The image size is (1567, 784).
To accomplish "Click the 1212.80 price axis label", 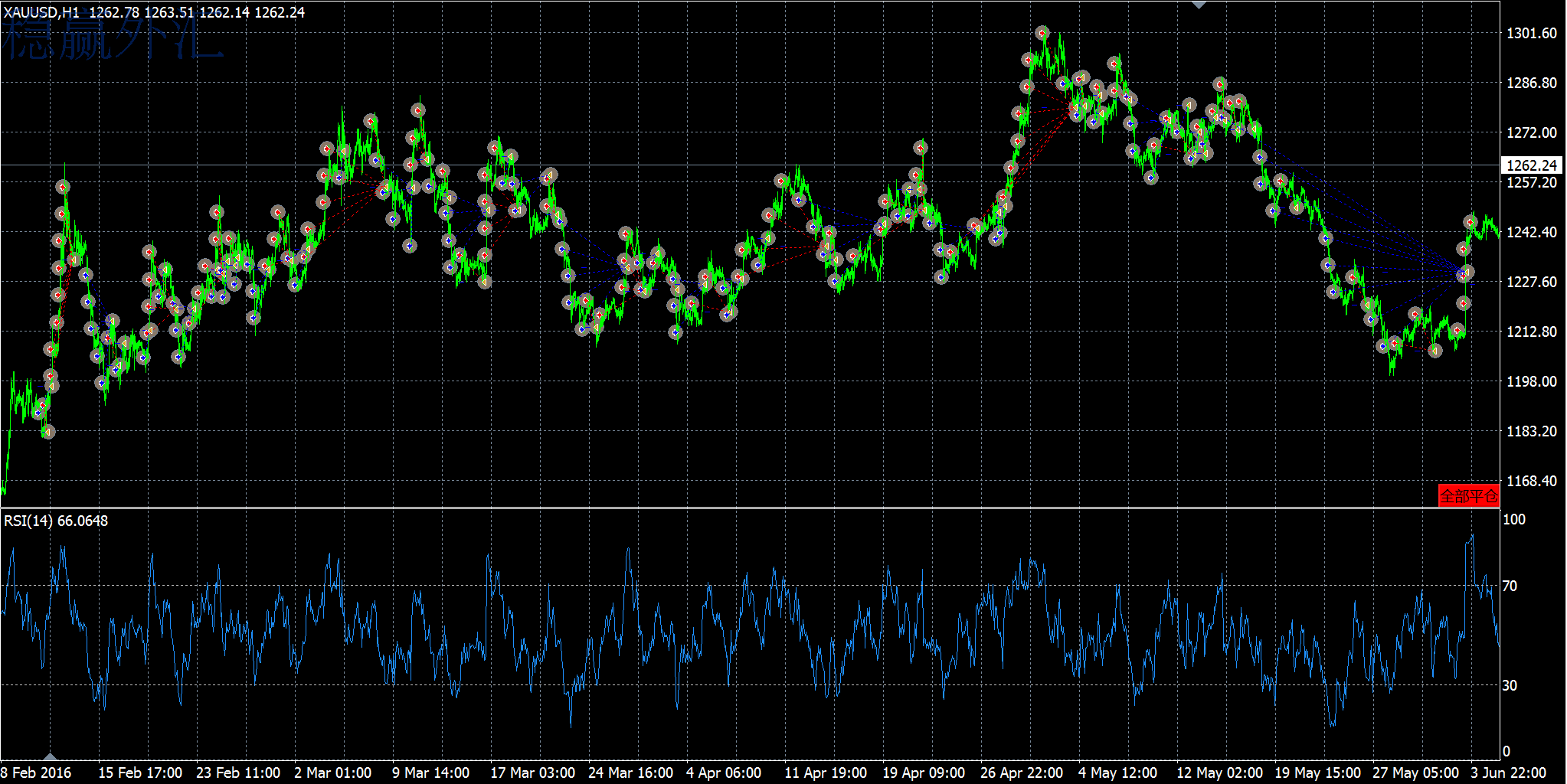I will click(x=1532, y=332).
